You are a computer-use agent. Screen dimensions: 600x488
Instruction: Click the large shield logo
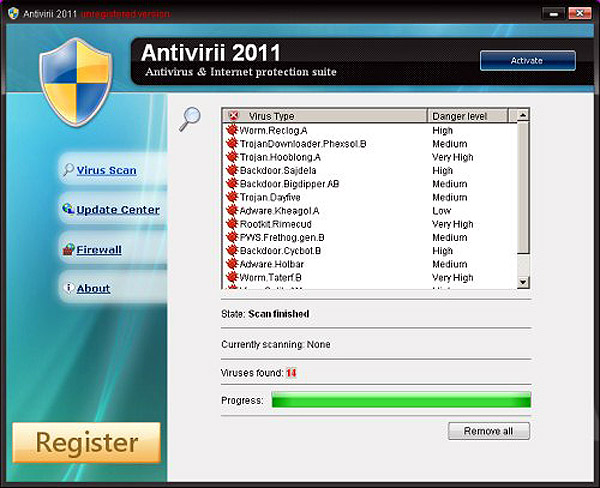(76, 82)
